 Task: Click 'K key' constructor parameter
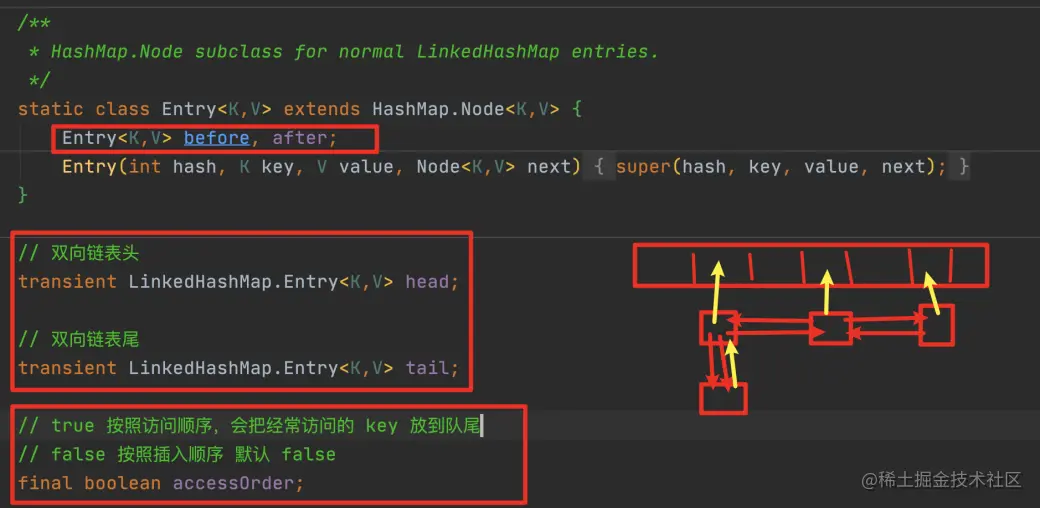[266, 166]
